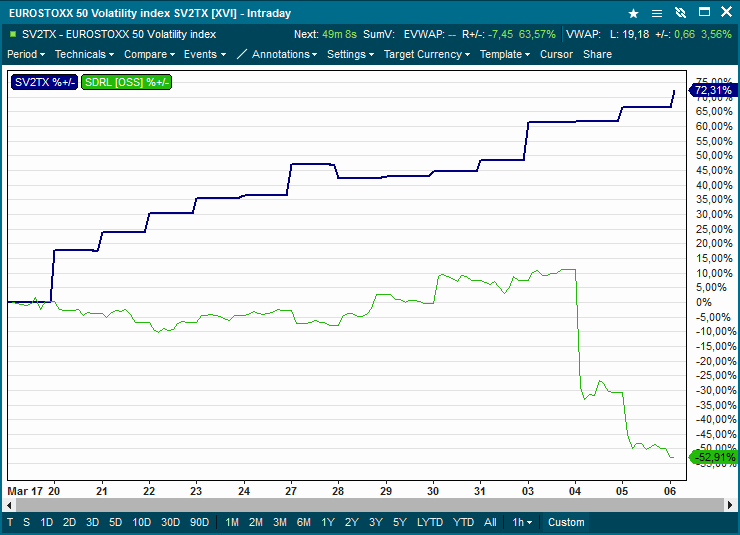The height and width of the screenshot is (535, 740).
Task: Select the 1Y period
Action: pyautogui.click(x=328, y=522)
